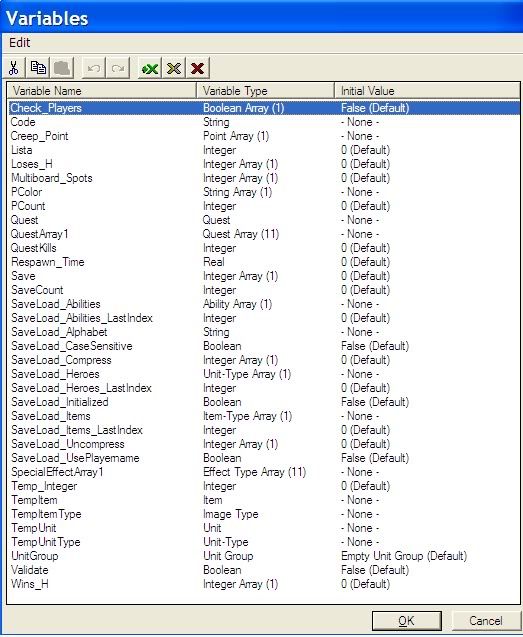
Task: Sort by the Initial Value column header
Action: coord(427,91)
